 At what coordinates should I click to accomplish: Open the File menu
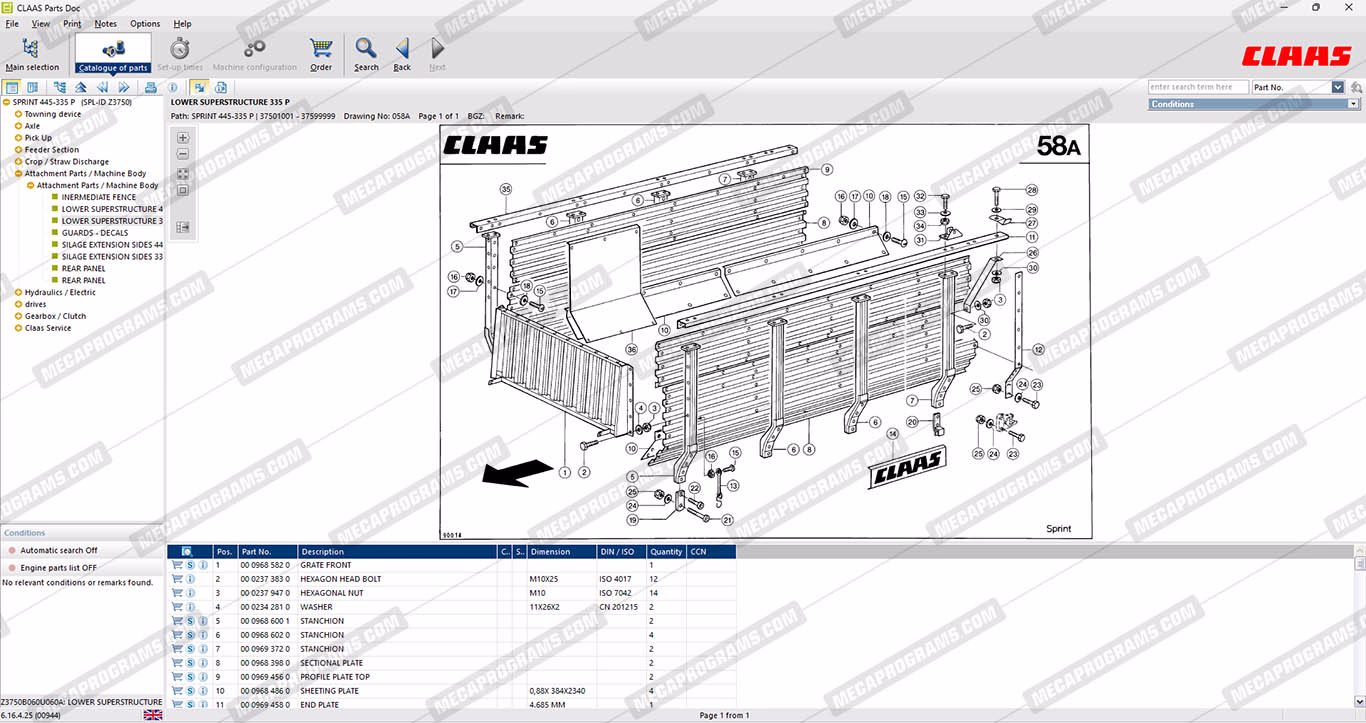pos(12,23)
